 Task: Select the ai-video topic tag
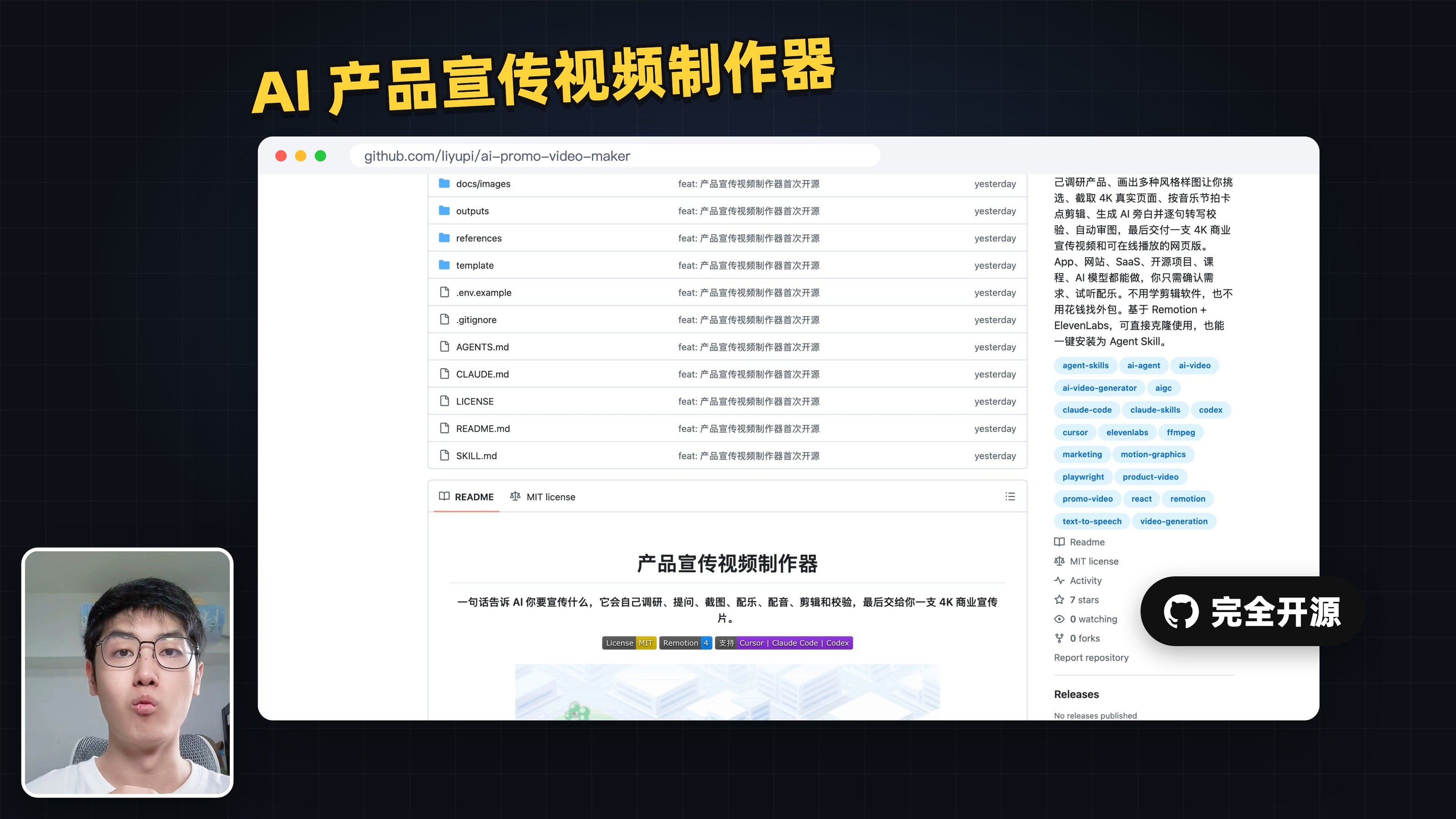1194,365
